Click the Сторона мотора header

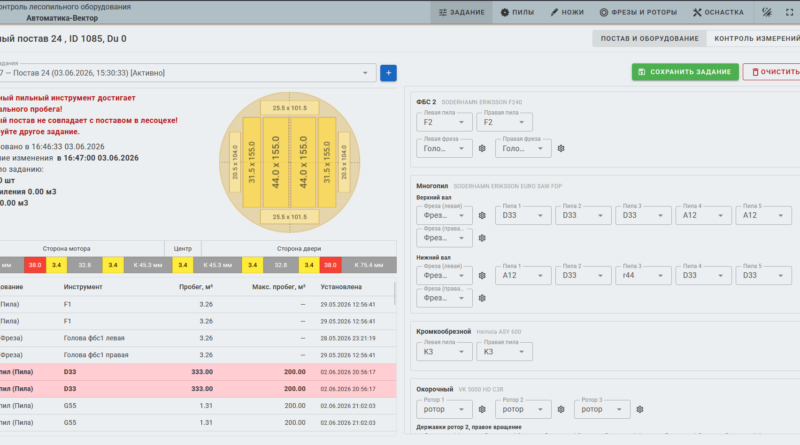(x=66, y=249)
